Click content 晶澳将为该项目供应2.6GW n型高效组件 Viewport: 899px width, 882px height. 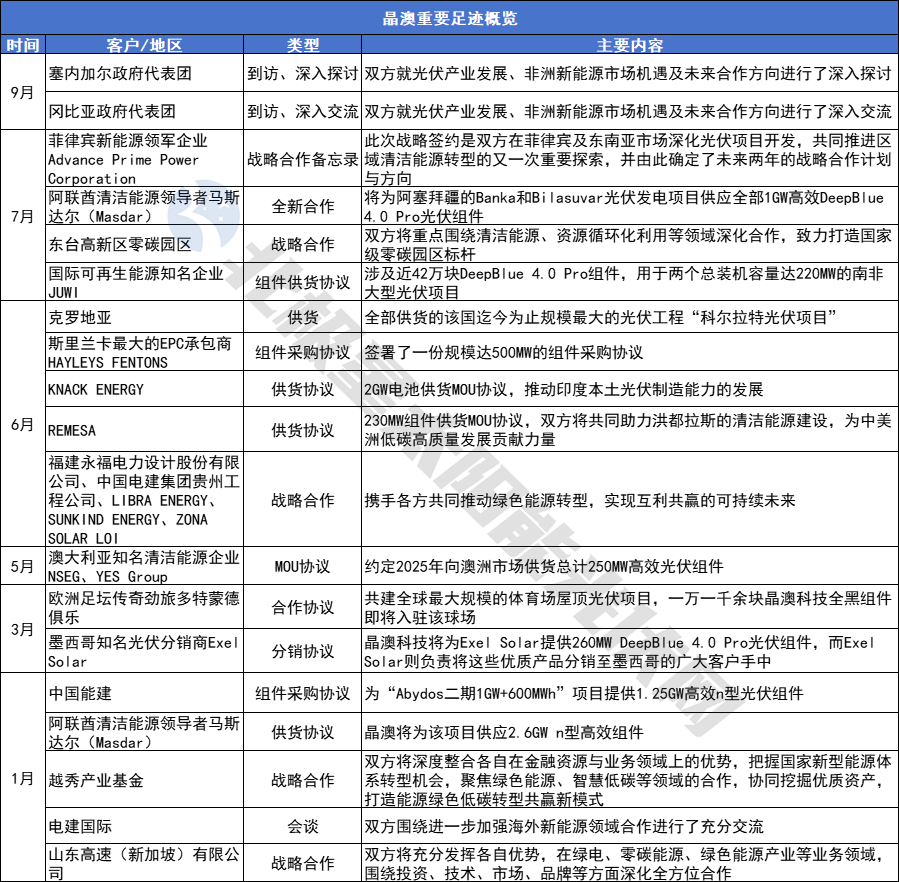[630, 732]
